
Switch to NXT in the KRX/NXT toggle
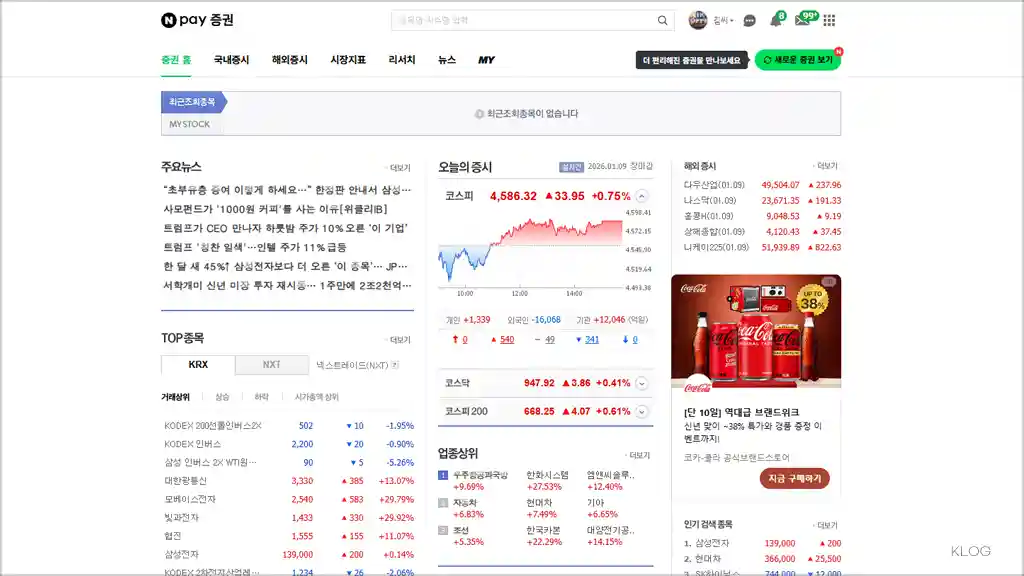click(271, 365)
